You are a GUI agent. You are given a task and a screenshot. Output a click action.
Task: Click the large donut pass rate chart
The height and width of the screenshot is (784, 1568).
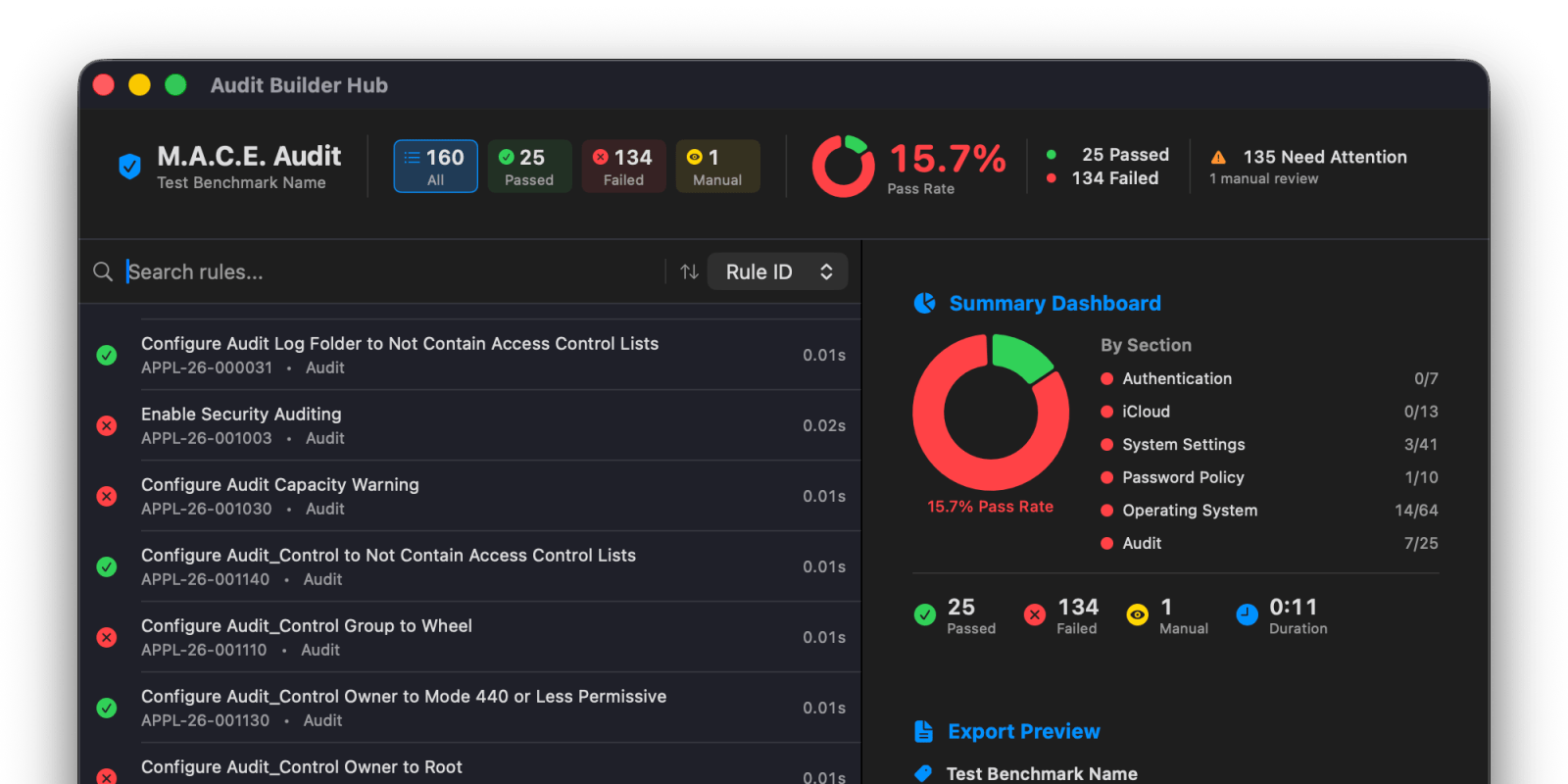(990, 412)
